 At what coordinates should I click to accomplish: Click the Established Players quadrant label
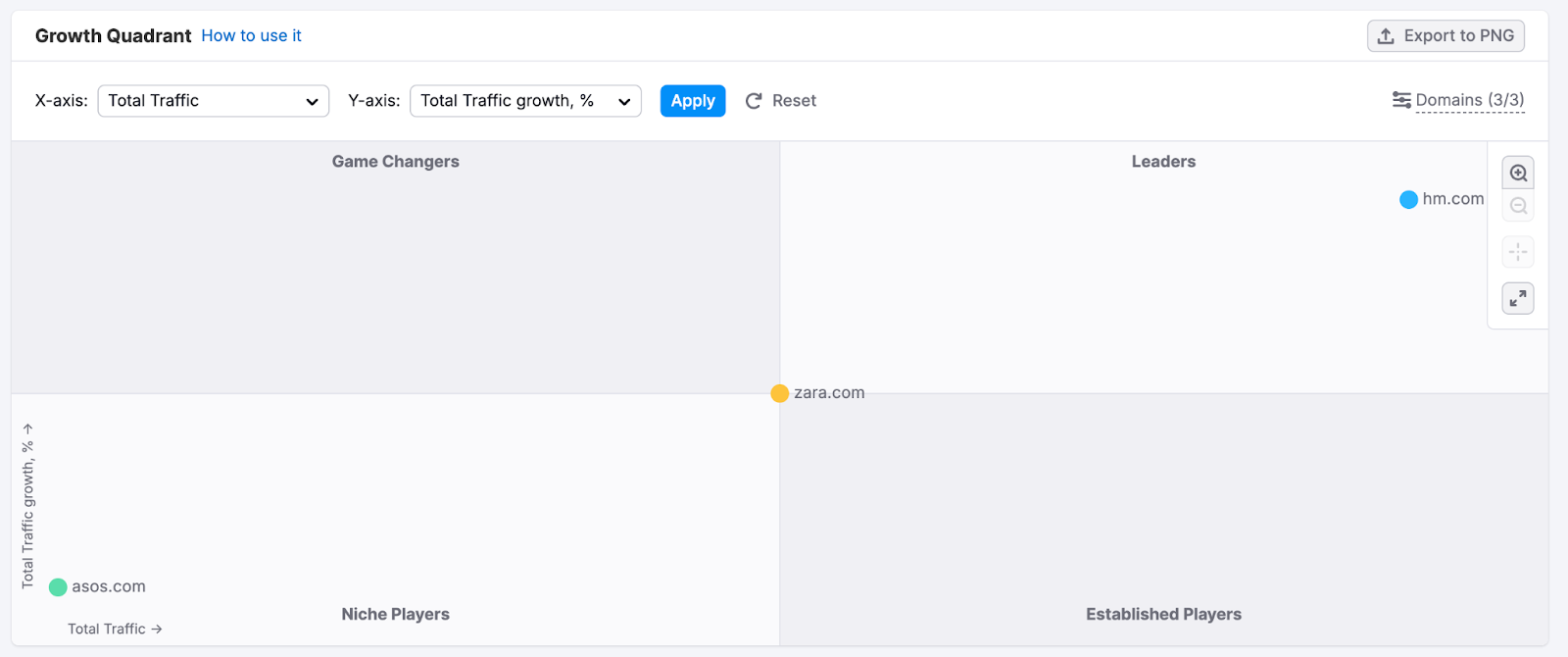(x=1163, y=615)
